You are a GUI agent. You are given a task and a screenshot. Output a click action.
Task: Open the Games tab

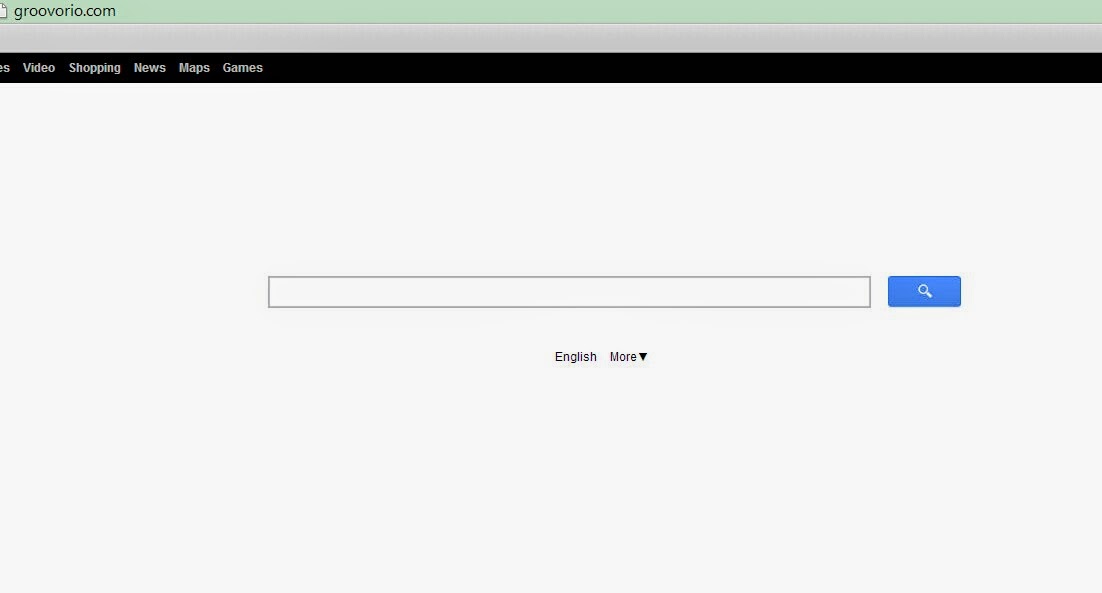pyautogui.click(x=242, y=67)
